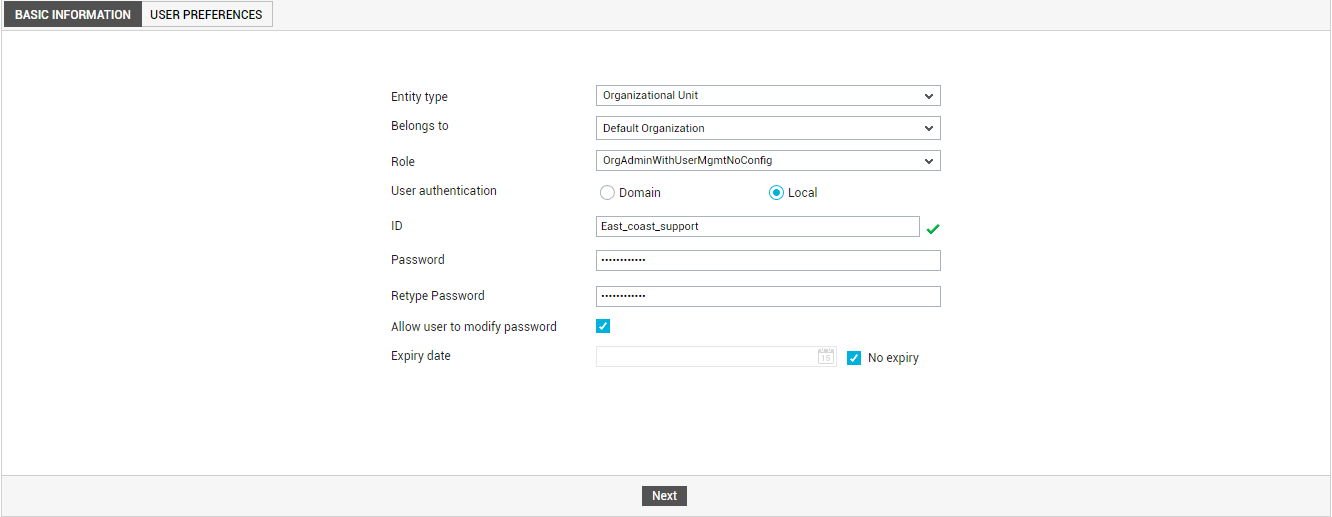The height and width of the screenshot is (517, 1332).
Task: Click the Role label text
Action: [x=403, y=161]
